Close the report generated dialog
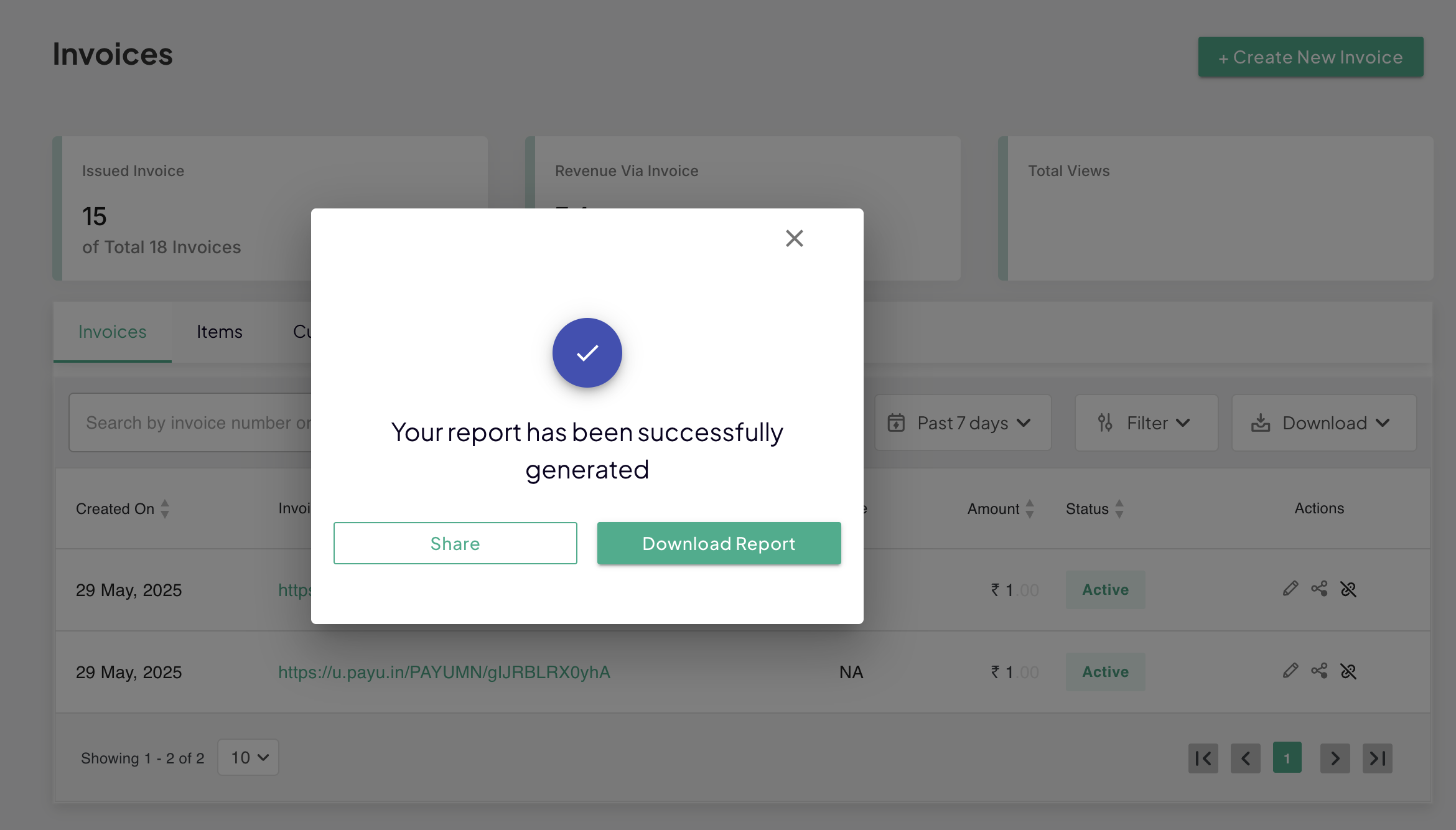Screen dimensions: 1456x830 click(794, 238)
